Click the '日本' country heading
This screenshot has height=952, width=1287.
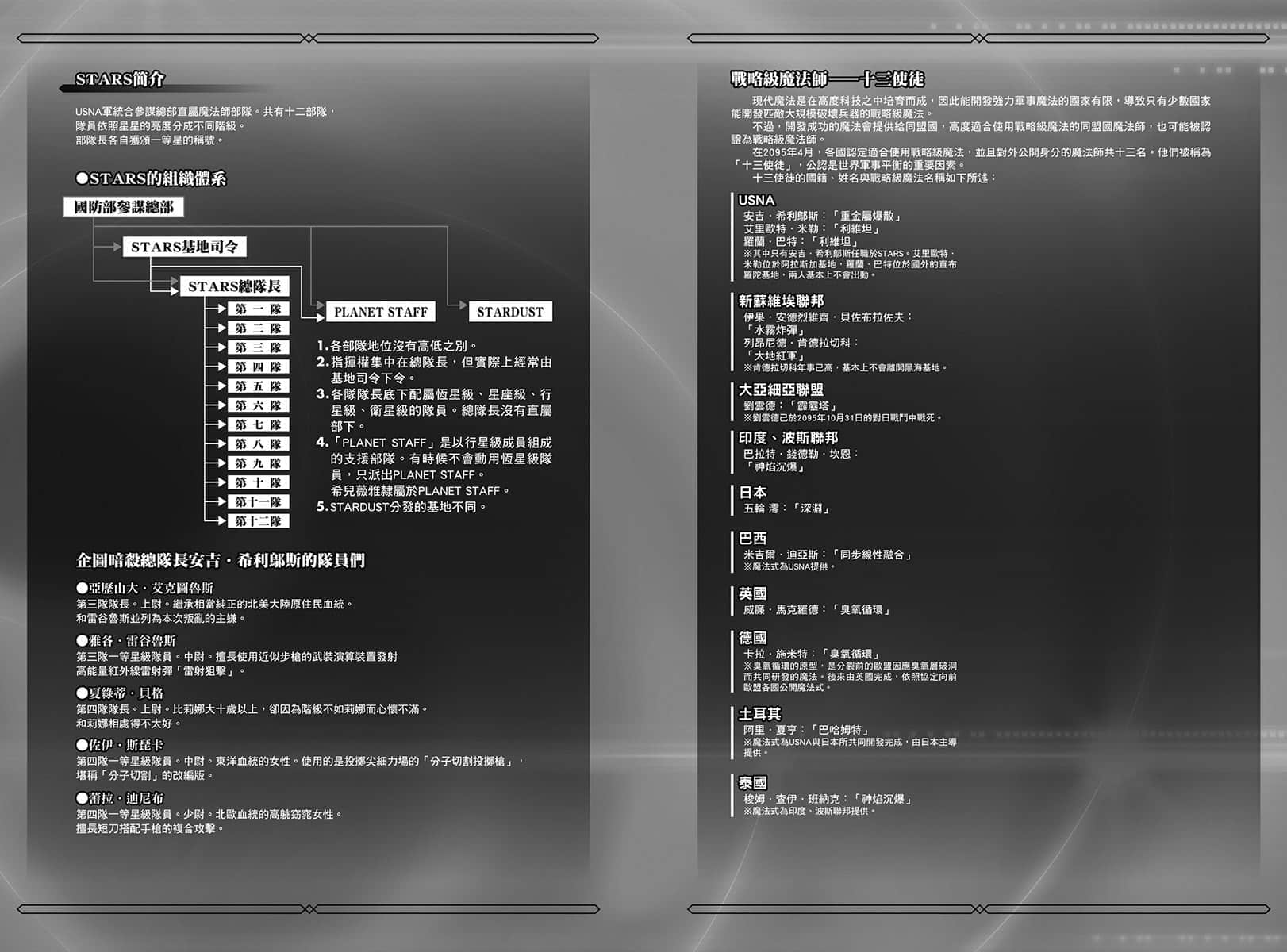pos(753,492)
